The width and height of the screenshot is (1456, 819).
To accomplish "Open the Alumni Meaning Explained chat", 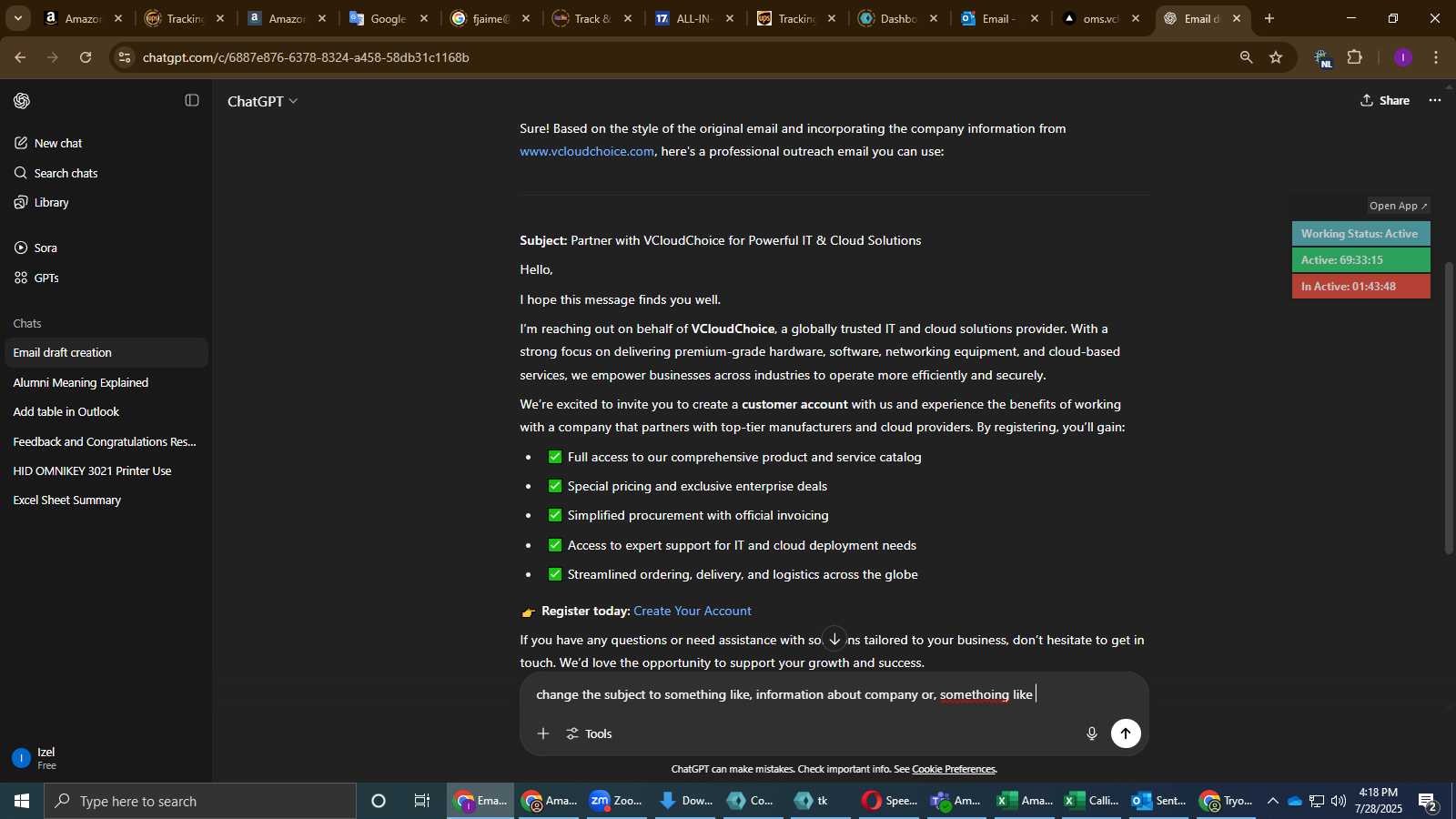I will tap(106, 382).
